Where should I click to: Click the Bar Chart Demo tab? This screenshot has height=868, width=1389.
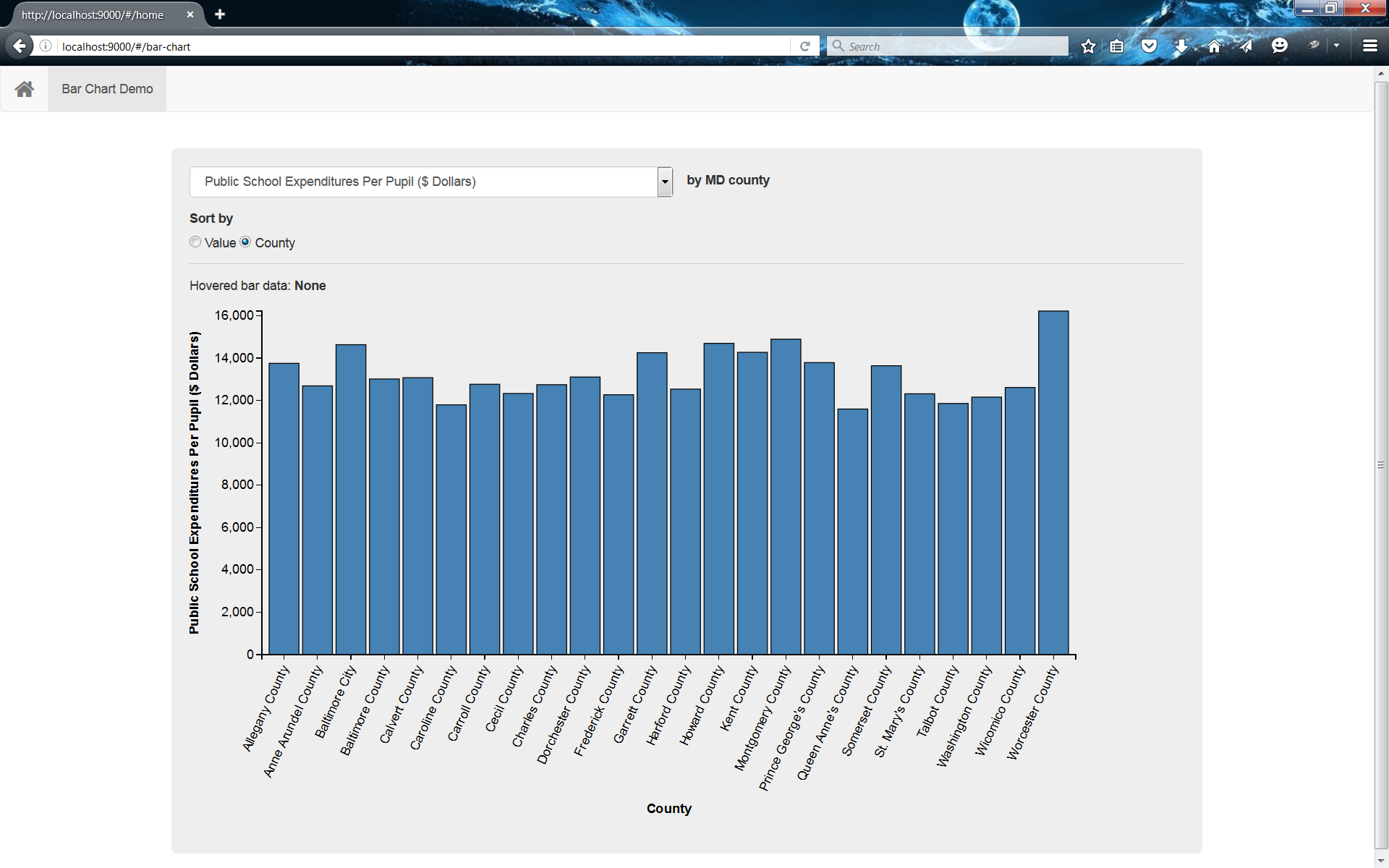[106, 89]
